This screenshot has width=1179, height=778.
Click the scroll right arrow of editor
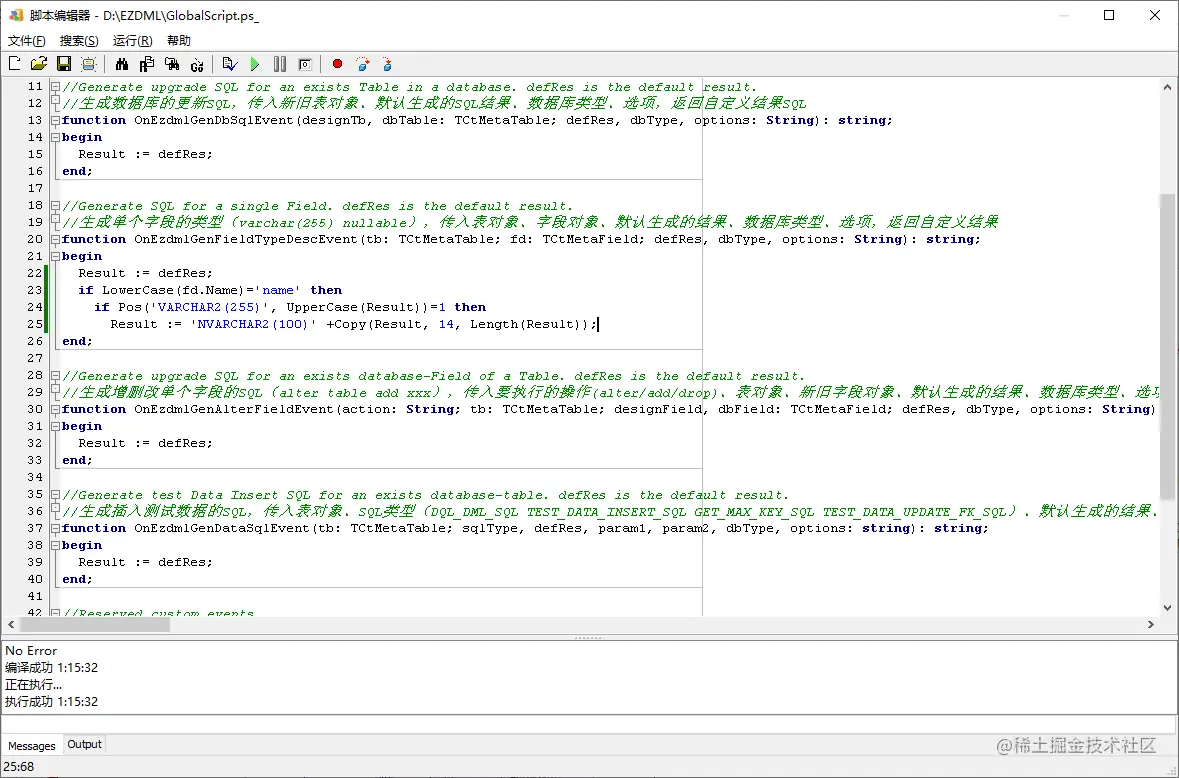click(1150, 625)
